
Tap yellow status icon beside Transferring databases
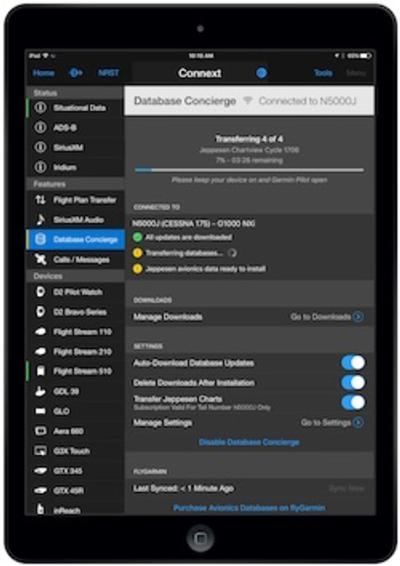click(138, 253)
